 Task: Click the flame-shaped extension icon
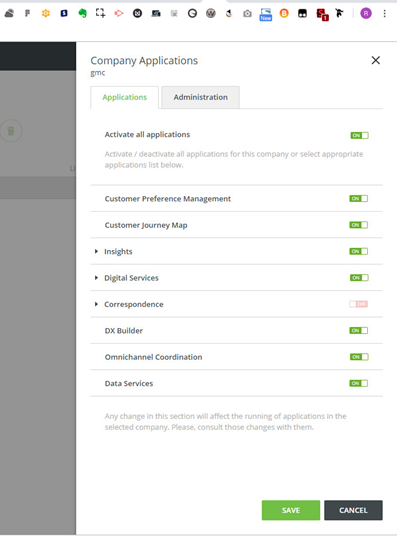coord(229,13)
